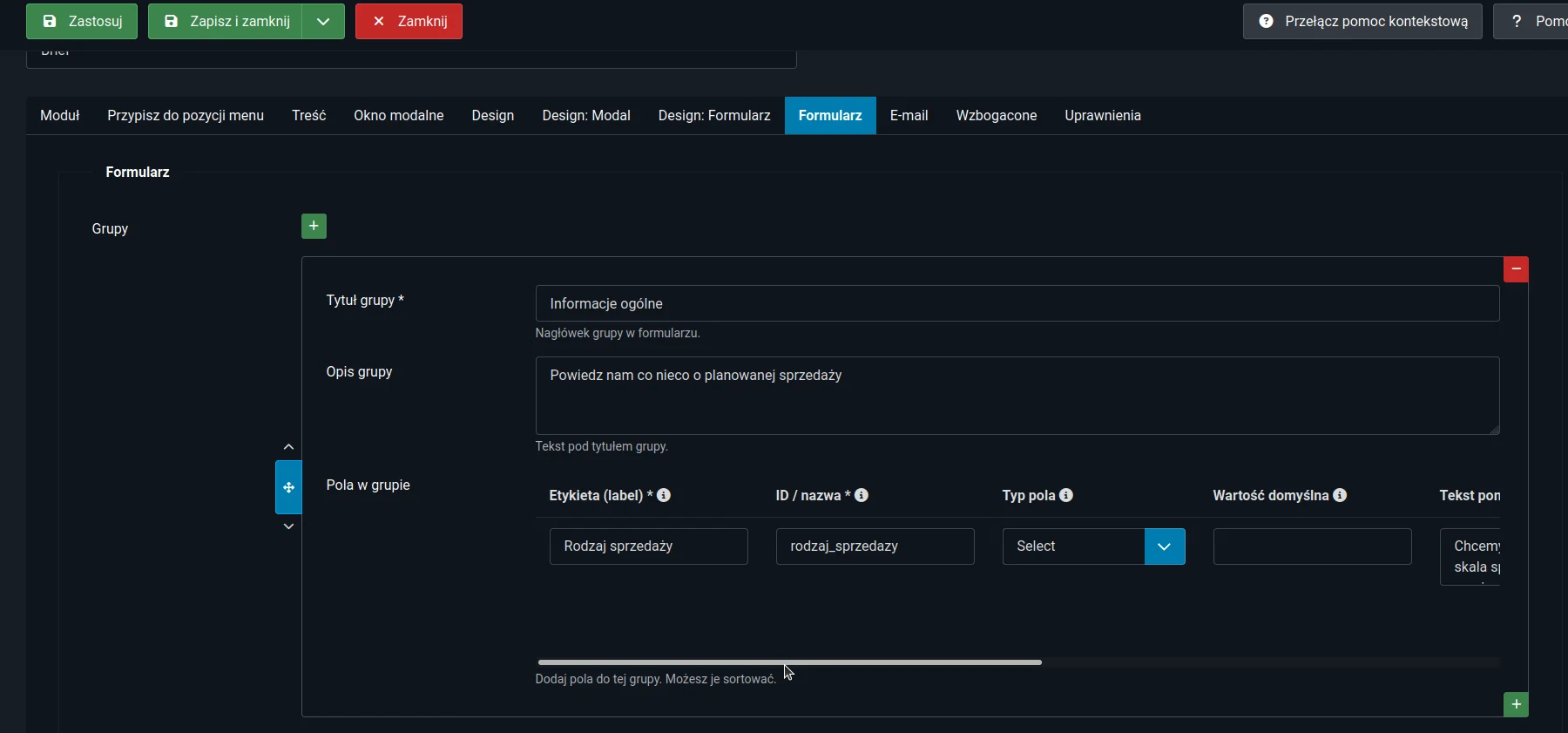Click the 'Dodaj pola do tej grupy' hint text
This screenshot has height=733, width=1568.
[656, 679]
